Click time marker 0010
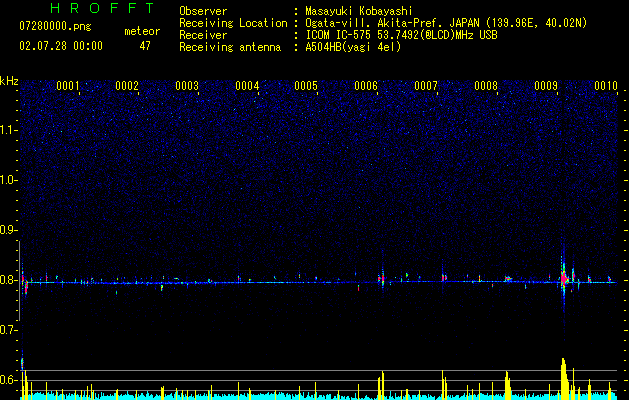Image resolution: width=629 pixels, height=400 pixels. click(606, 86)
